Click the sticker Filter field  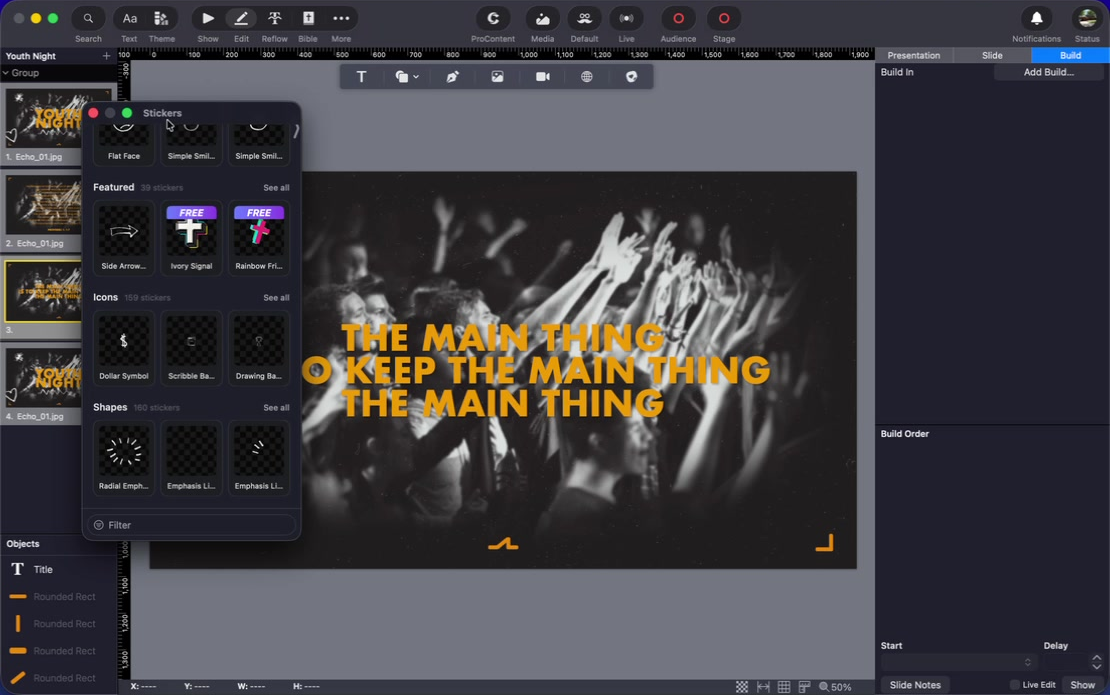[191, 525]
